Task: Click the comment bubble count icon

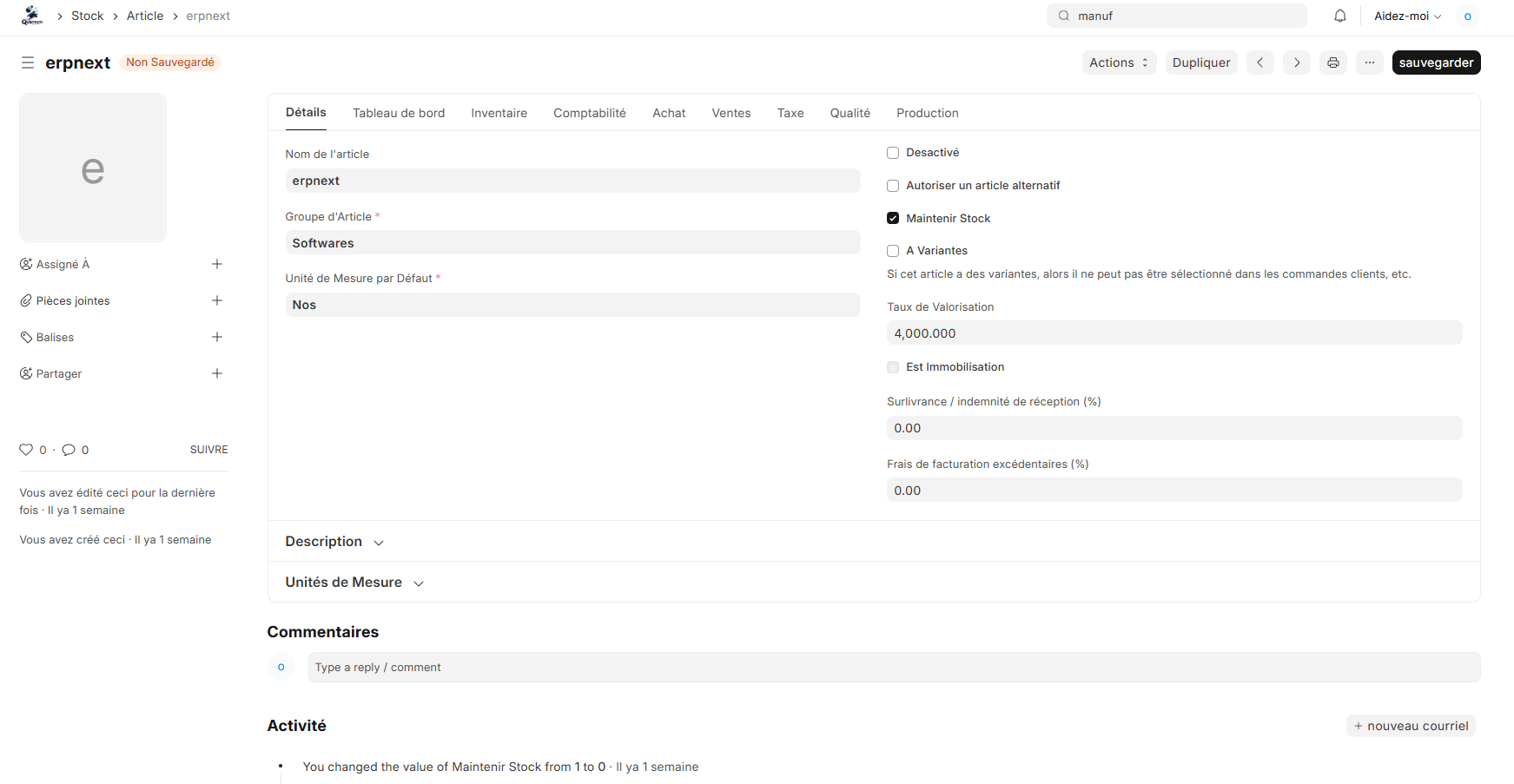Action: [69, 450]
